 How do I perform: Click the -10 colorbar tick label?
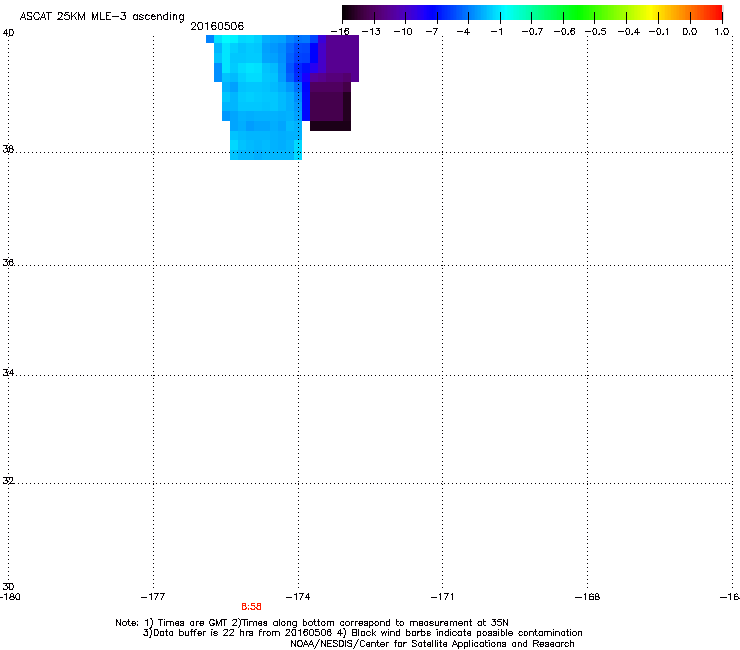tap(403, 32)
